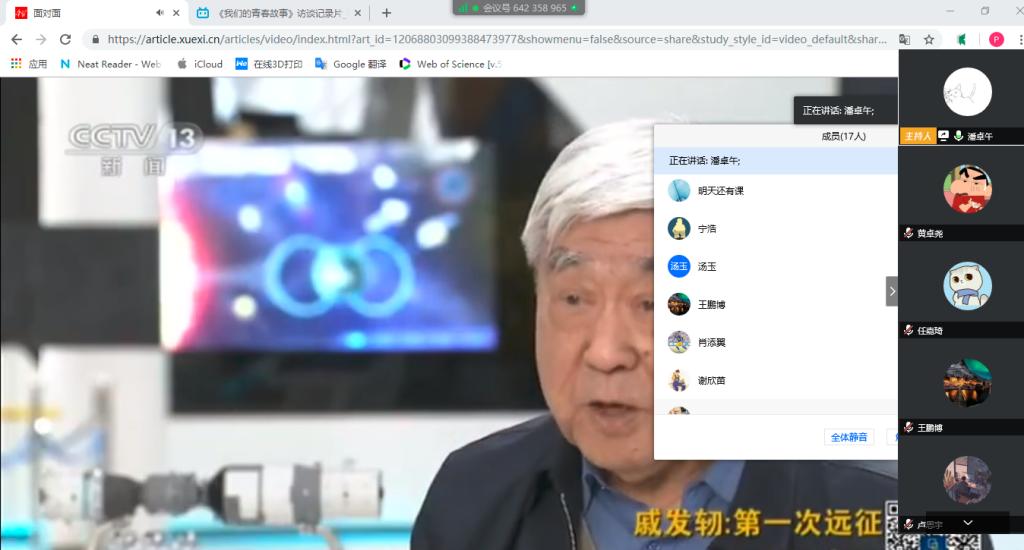Click the browser forward arrow

pyautogui.click(x=41, y=40)
